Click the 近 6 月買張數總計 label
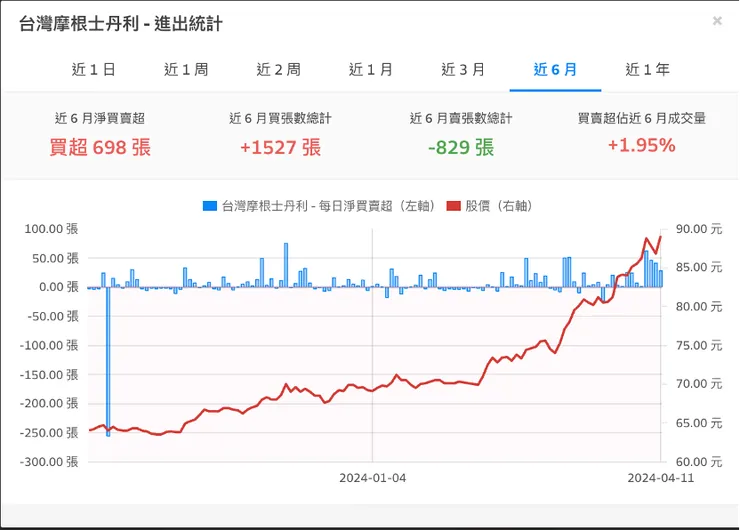 (x=280, y=118)
